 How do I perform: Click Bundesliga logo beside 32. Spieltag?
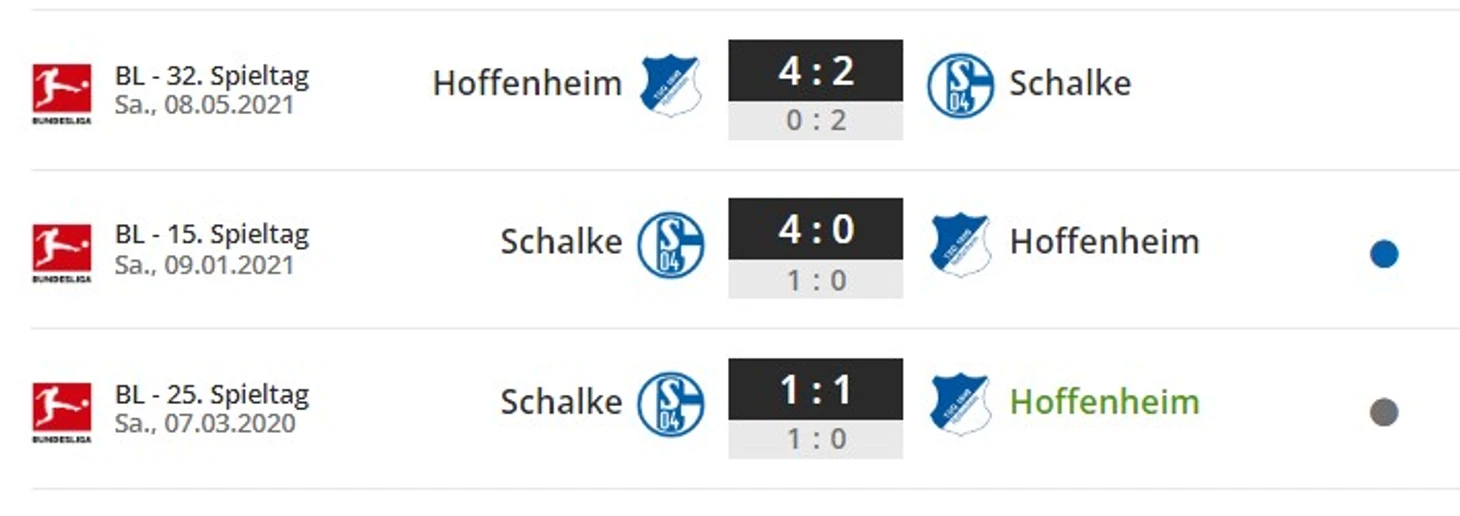[62, 92]
